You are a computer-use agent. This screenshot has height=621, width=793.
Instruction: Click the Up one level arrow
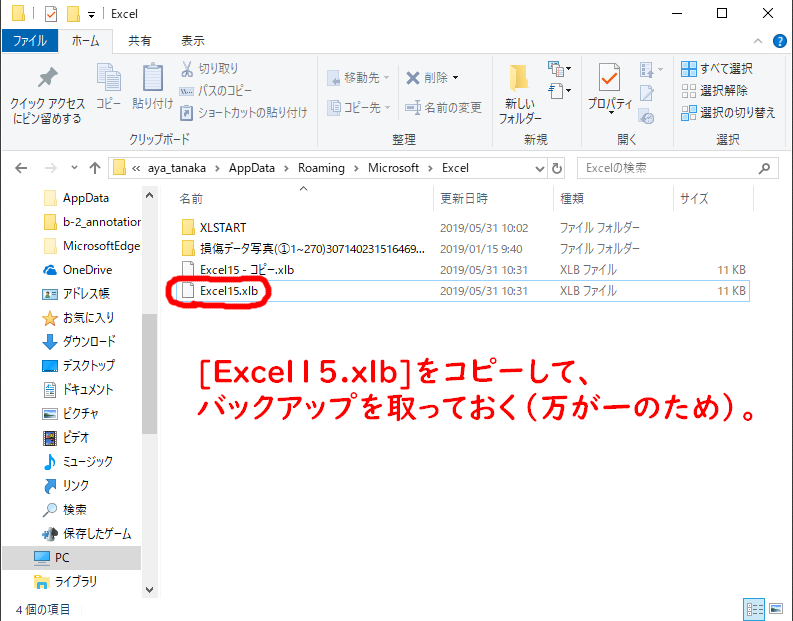[x=95, y=168]
